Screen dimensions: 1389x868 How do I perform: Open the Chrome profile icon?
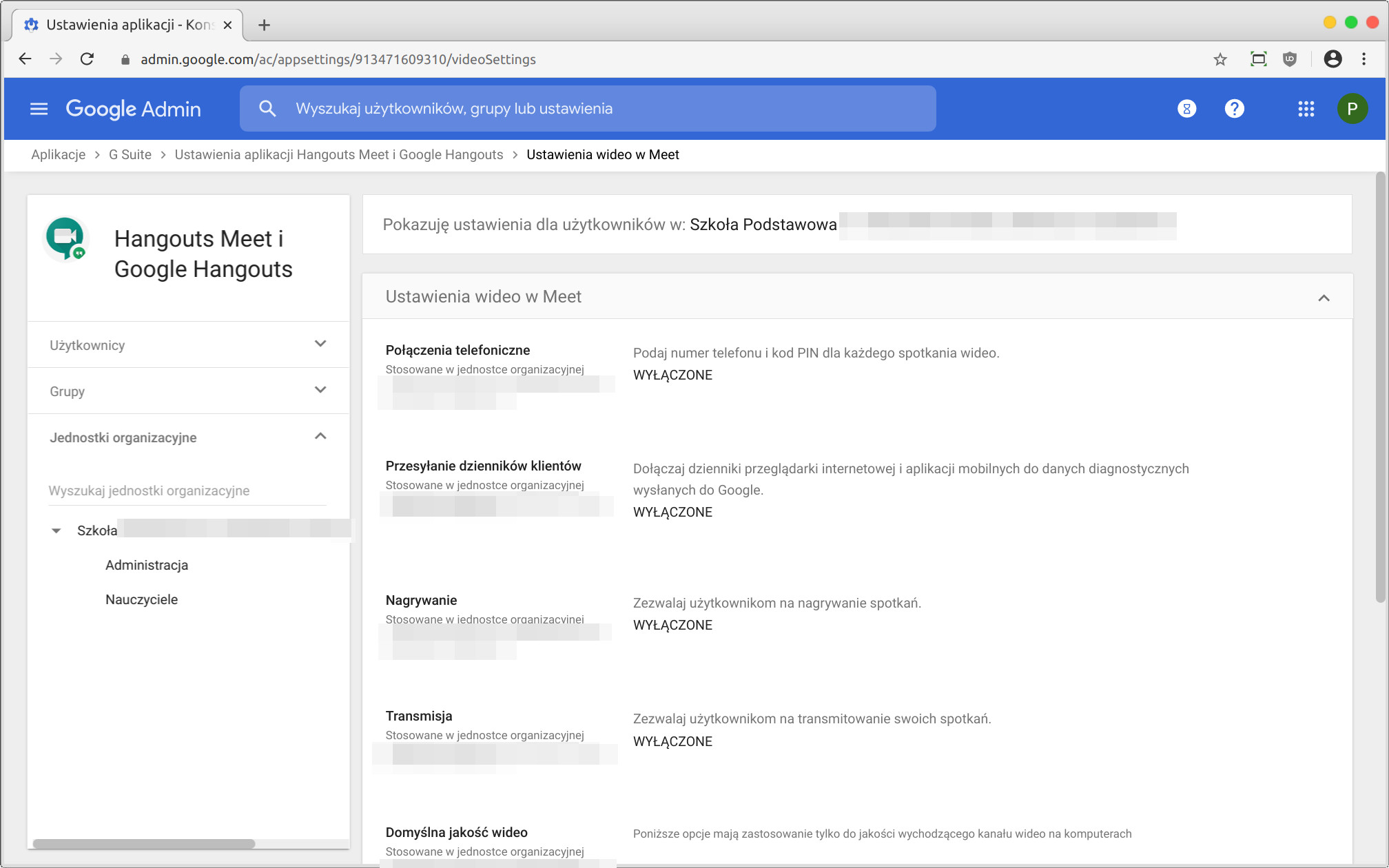[1333, 59]
